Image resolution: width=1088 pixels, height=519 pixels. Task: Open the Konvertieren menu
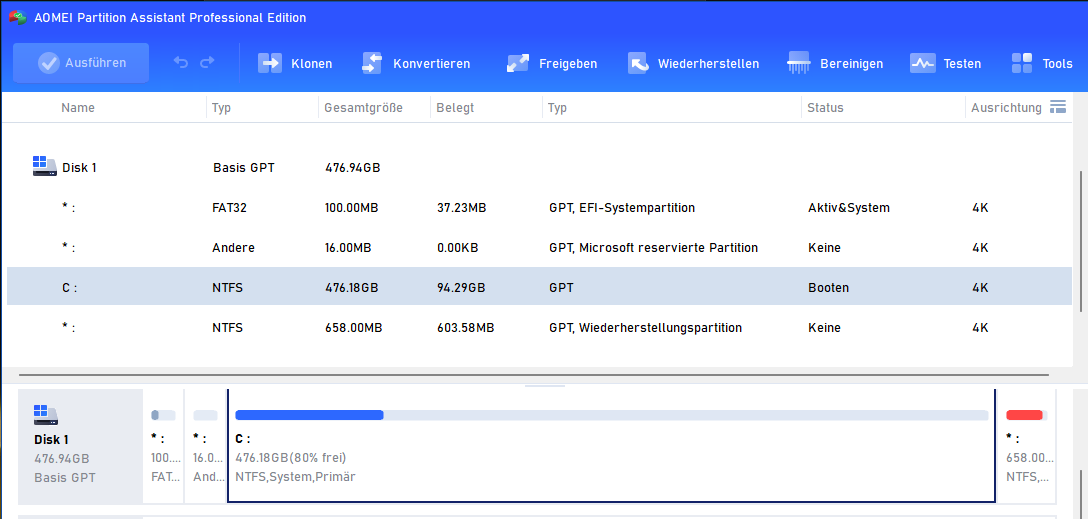[416, 64]
